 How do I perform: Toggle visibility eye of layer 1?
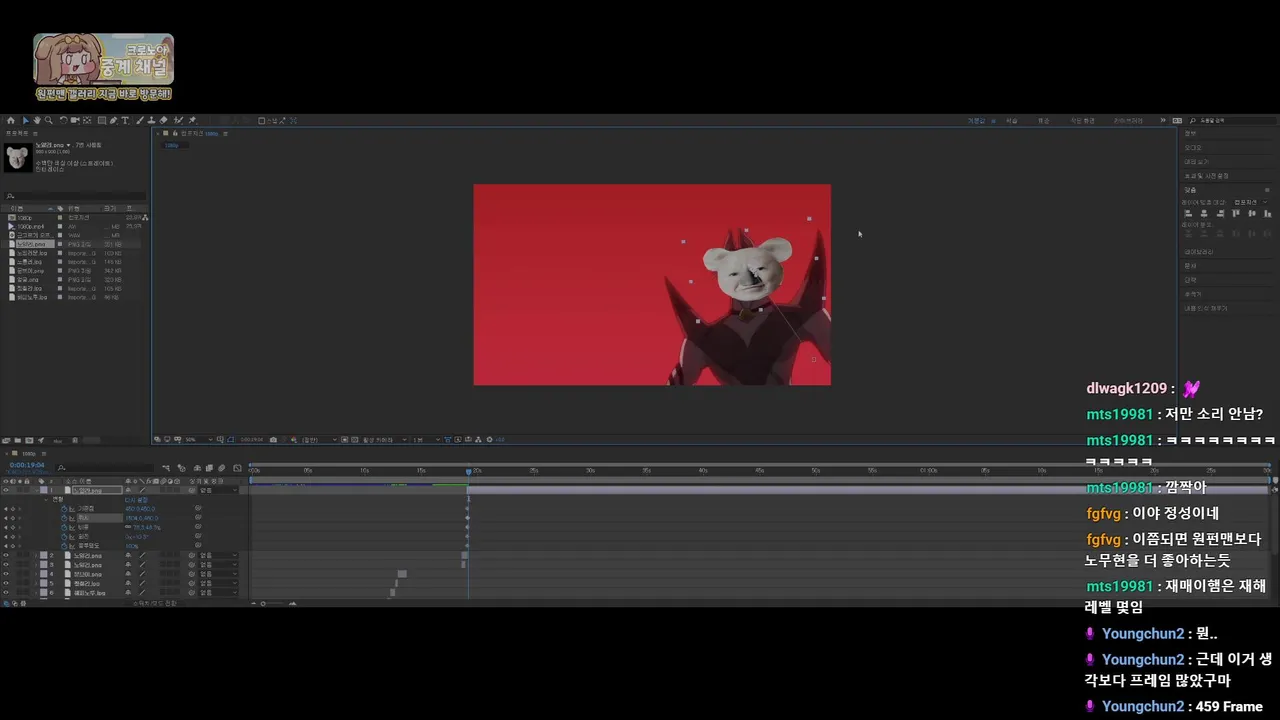[x=6, y=490]
